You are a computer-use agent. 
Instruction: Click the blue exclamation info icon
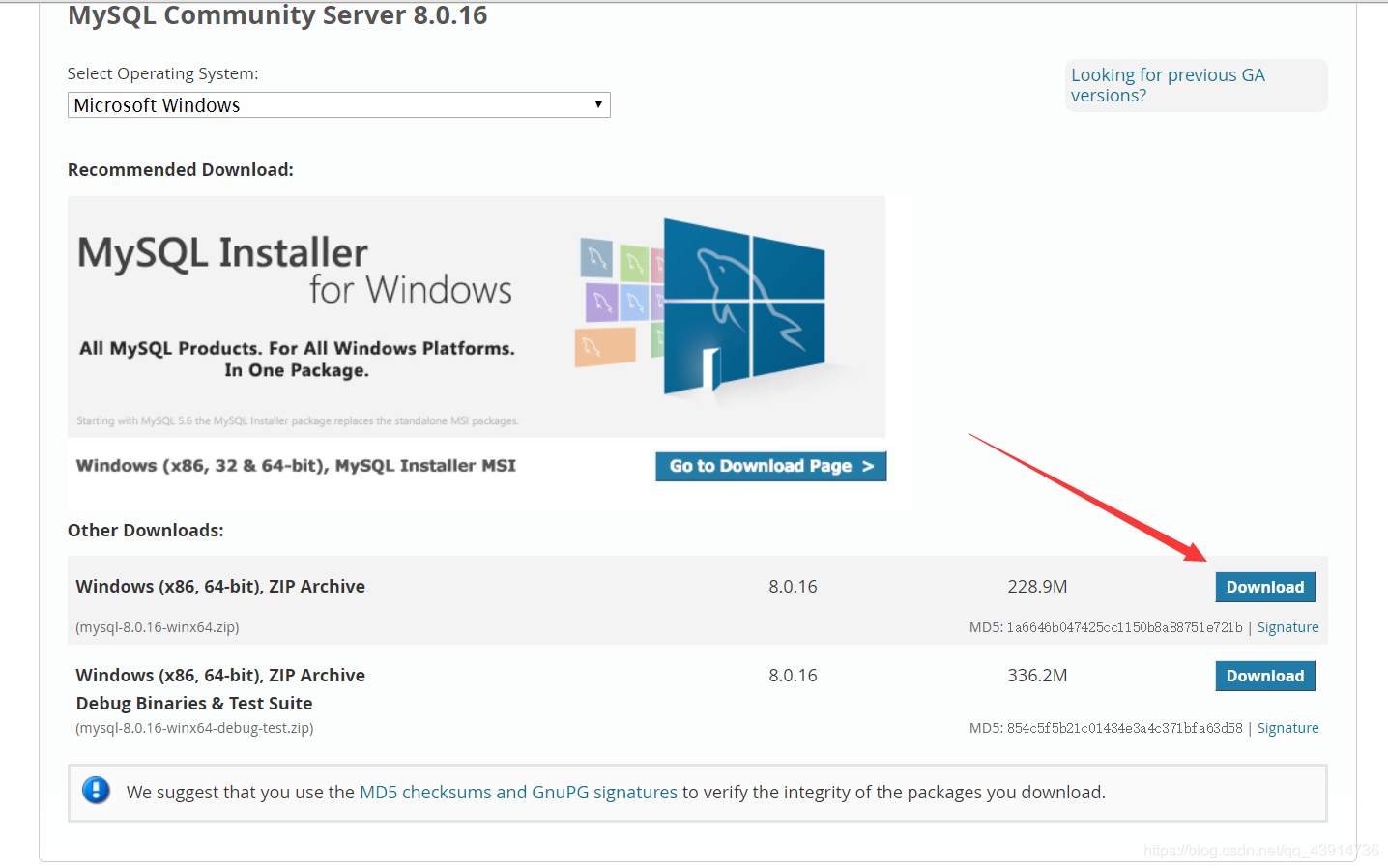pos(96,791)
